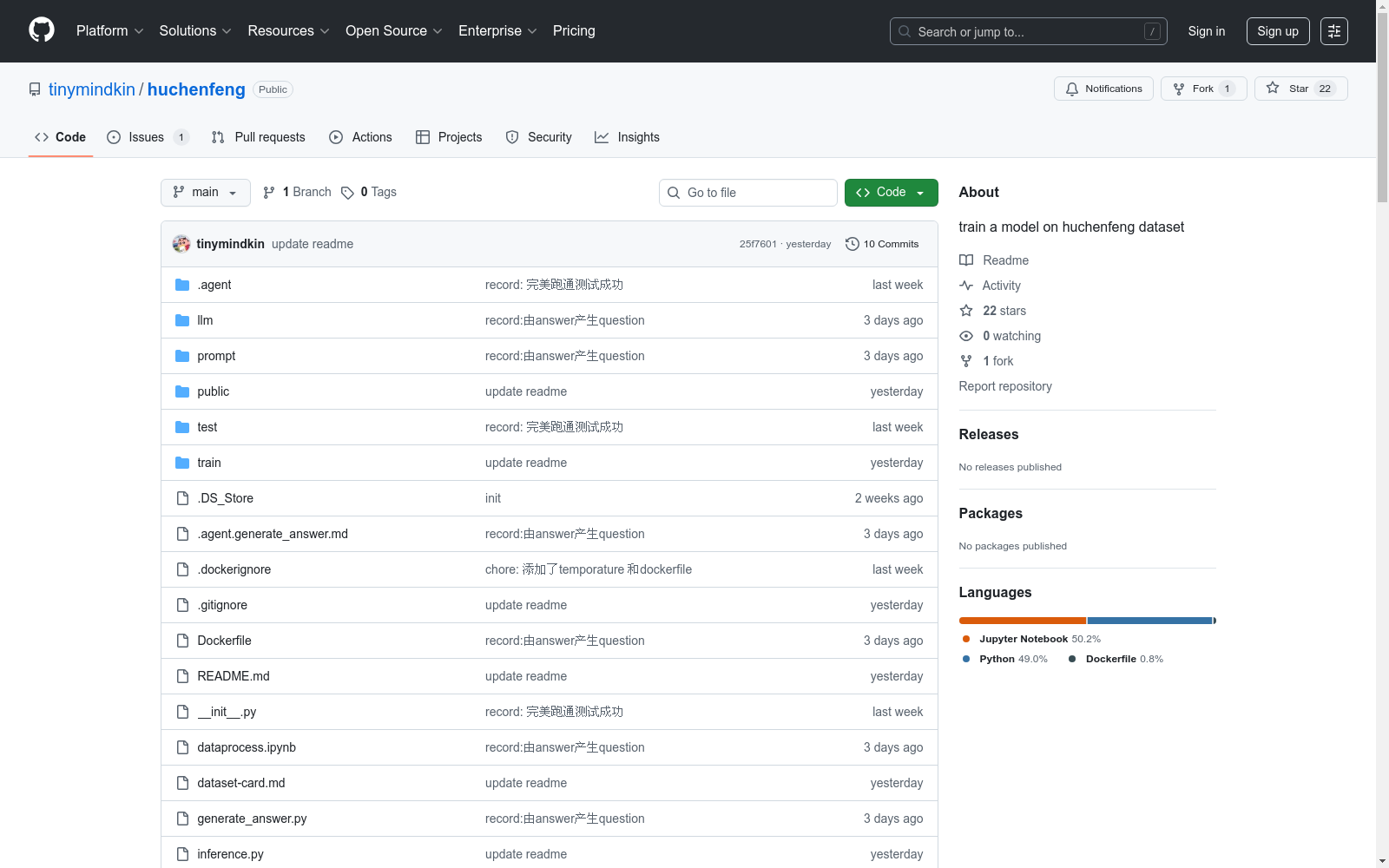Open .agent.generate_answer.md file
This screenshot has width=1389, height=868.
(x=273, y=534)
